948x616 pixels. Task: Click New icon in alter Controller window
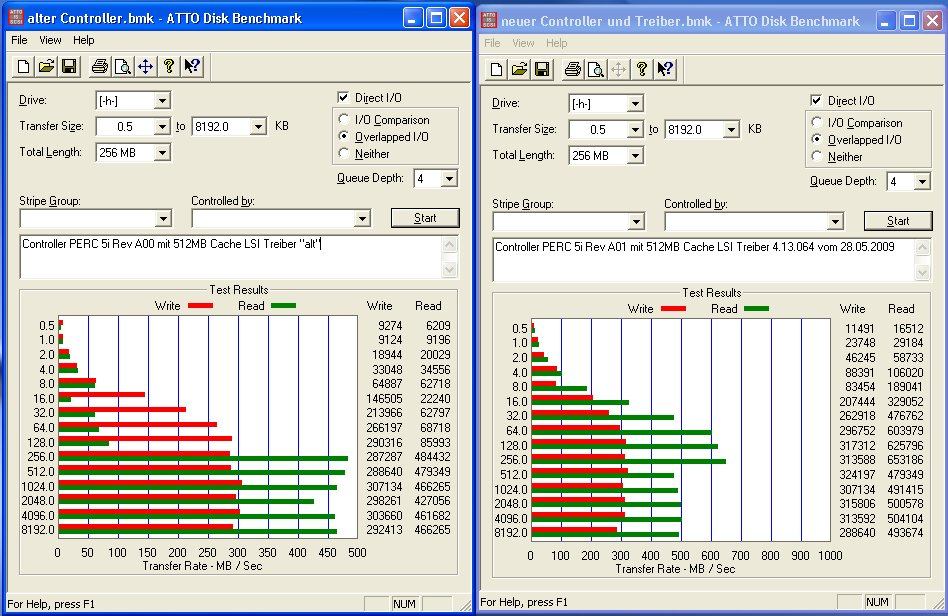(x=24, y=66)
